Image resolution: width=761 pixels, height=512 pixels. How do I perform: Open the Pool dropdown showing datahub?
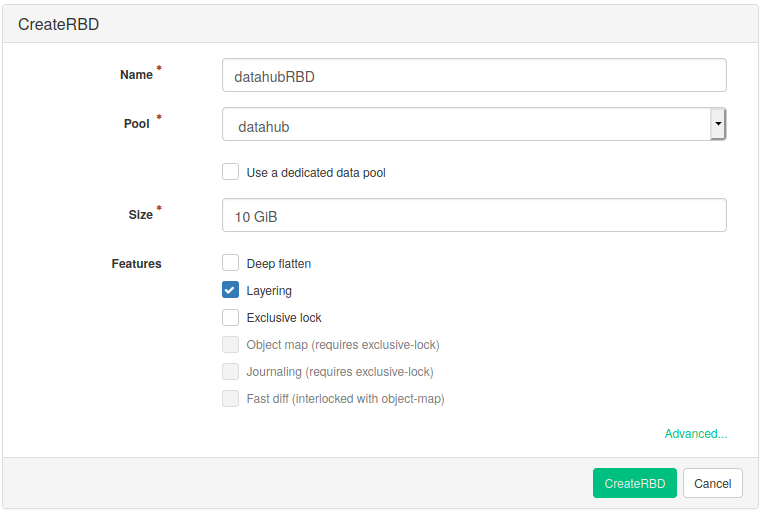(465, 125)
